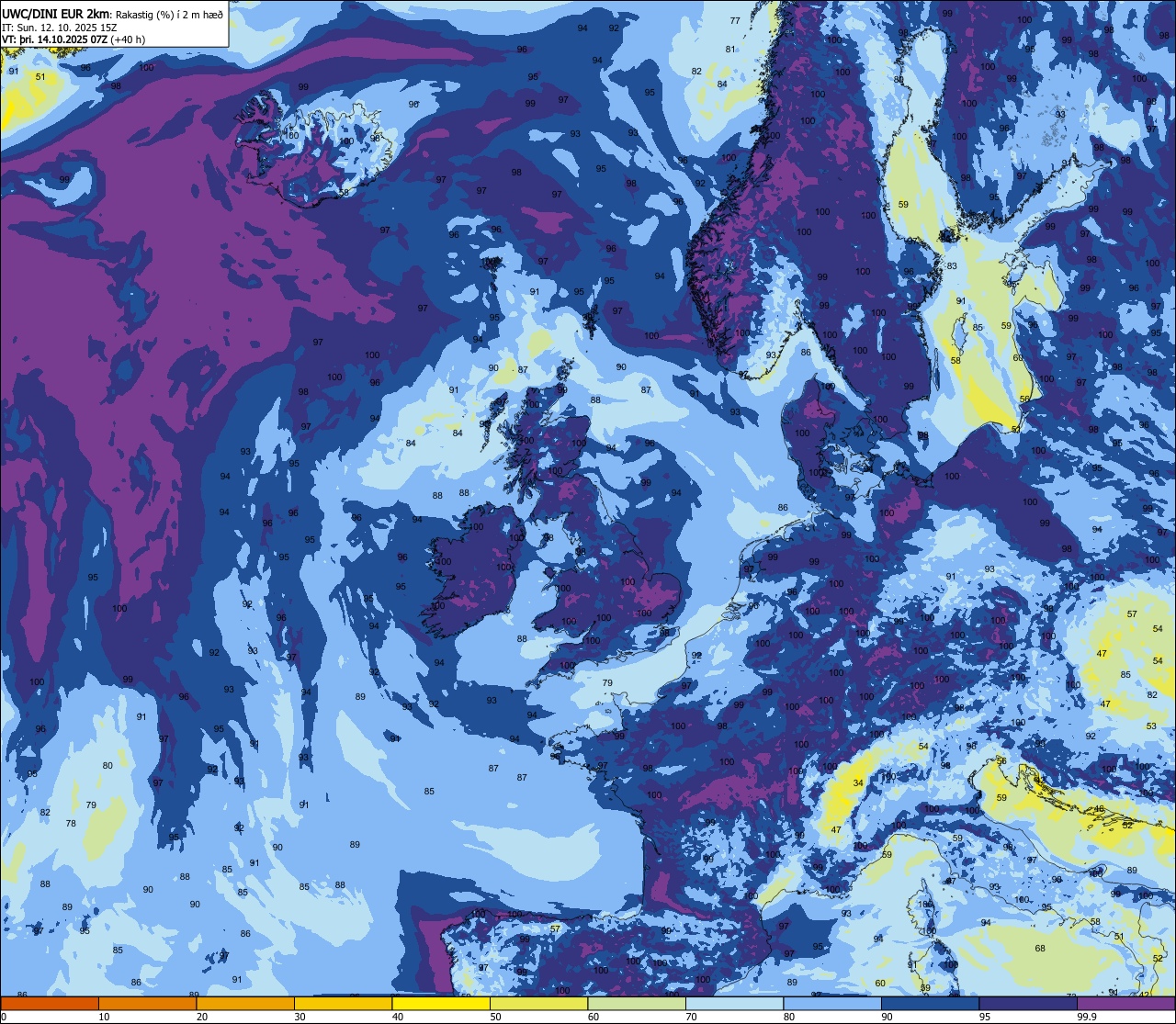Click the 70–80% pale blue legend swatch
This screenshot has width=1176, height=1024.
(x=734, y=1003)
